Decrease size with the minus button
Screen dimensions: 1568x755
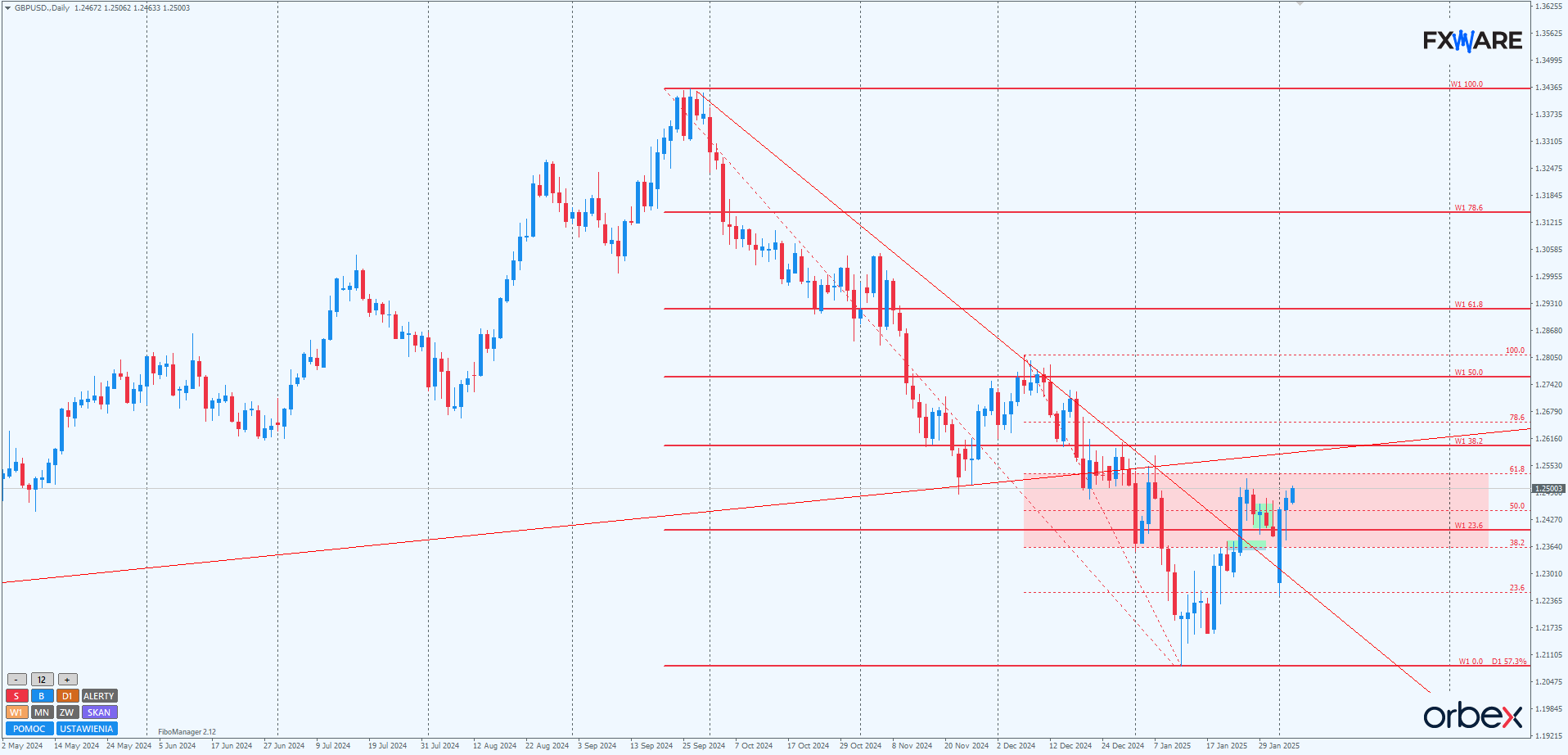click(16, 680)
